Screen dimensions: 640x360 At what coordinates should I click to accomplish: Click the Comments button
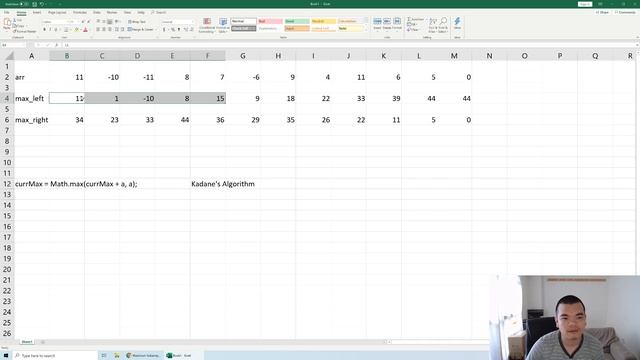pyautogui.click(x=625, y=13)
